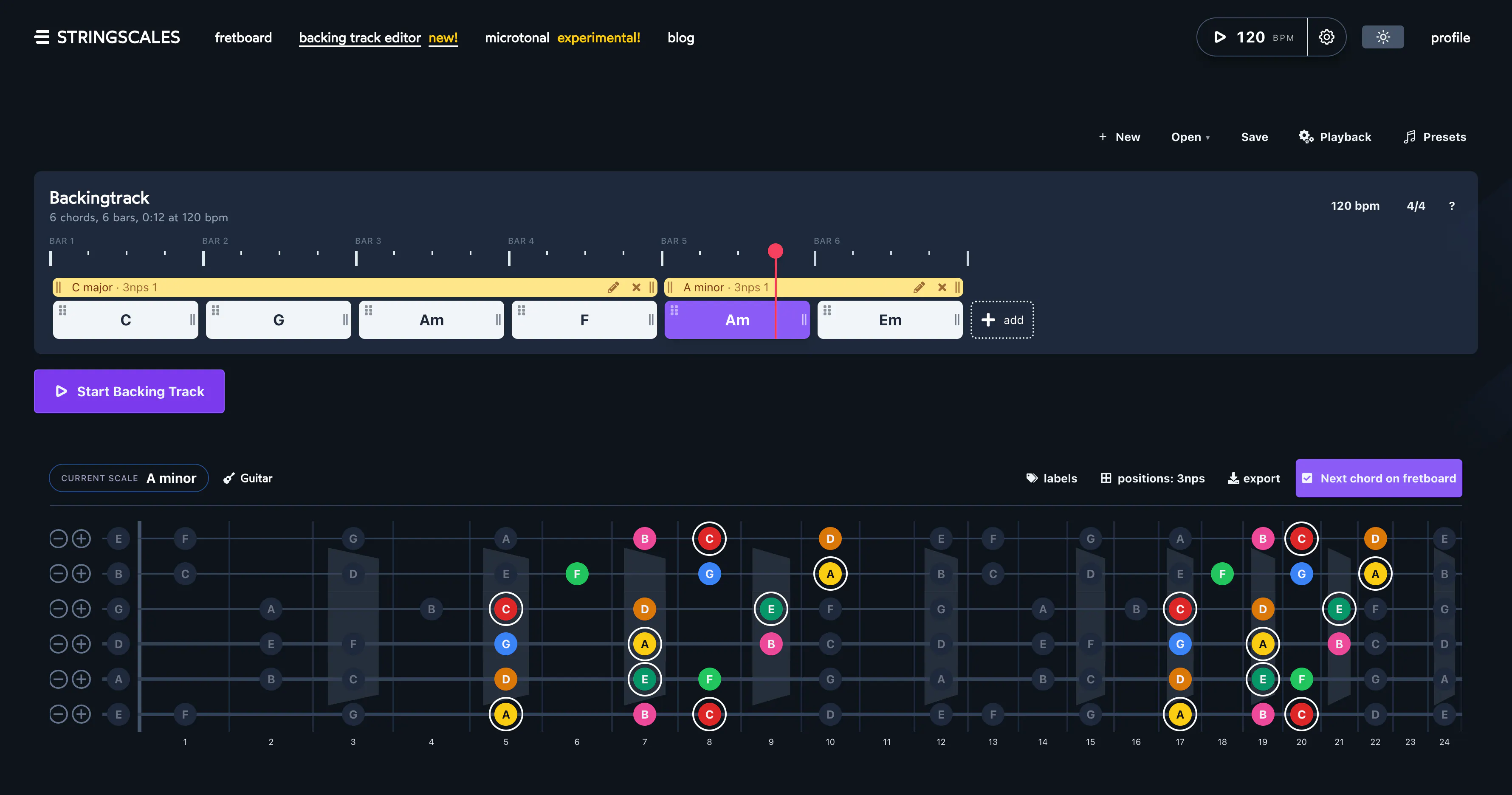Image resolution: width=1512 pixels, height=795 pixels.
Task: Grab the C major region's left resize handle
Action: pyautogui.click(x=58, y=287)
